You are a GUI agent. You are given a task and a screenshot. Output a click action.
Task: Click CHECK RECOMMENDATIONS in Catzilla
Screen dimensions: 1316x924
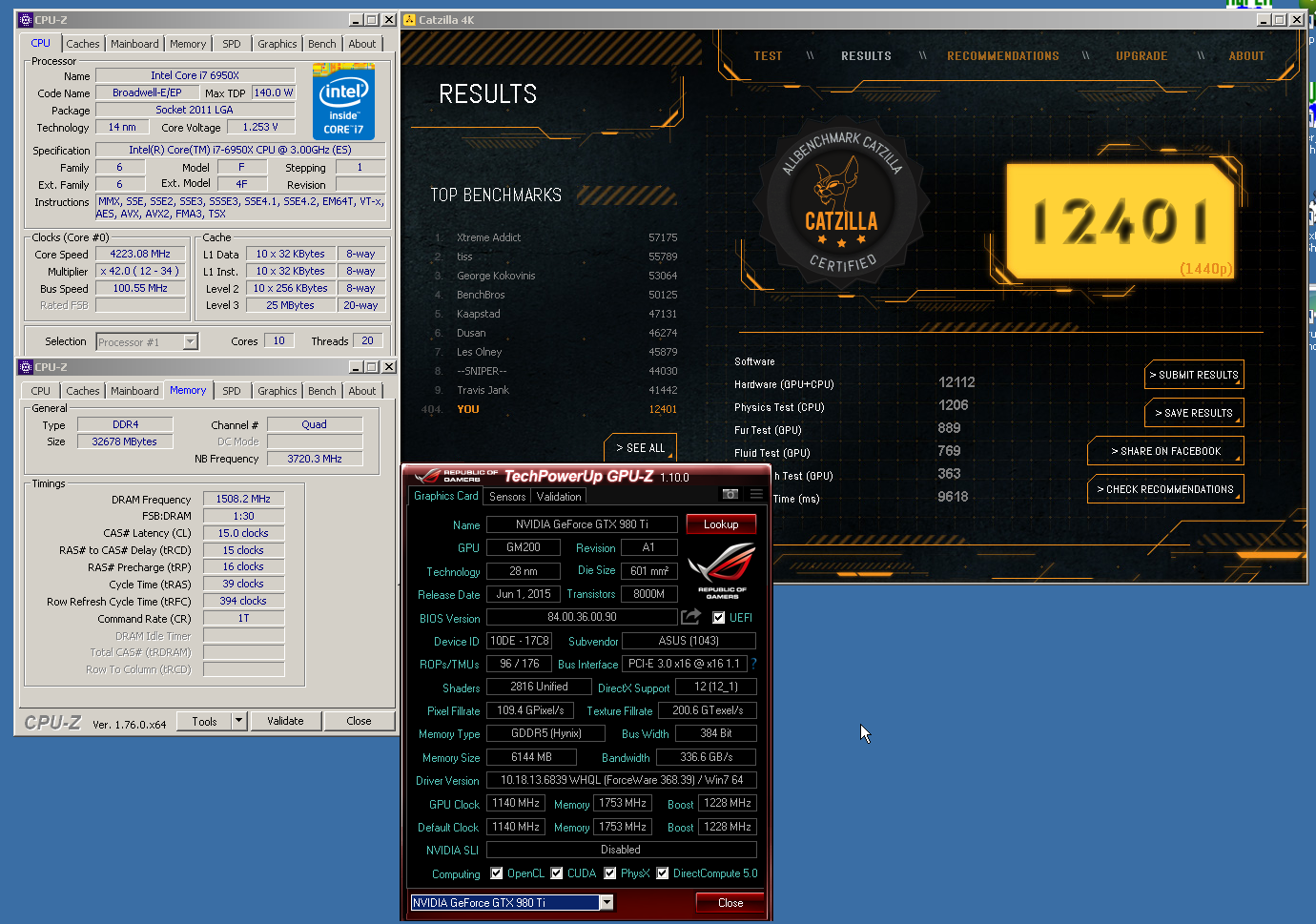click(x=1165, y=489)
